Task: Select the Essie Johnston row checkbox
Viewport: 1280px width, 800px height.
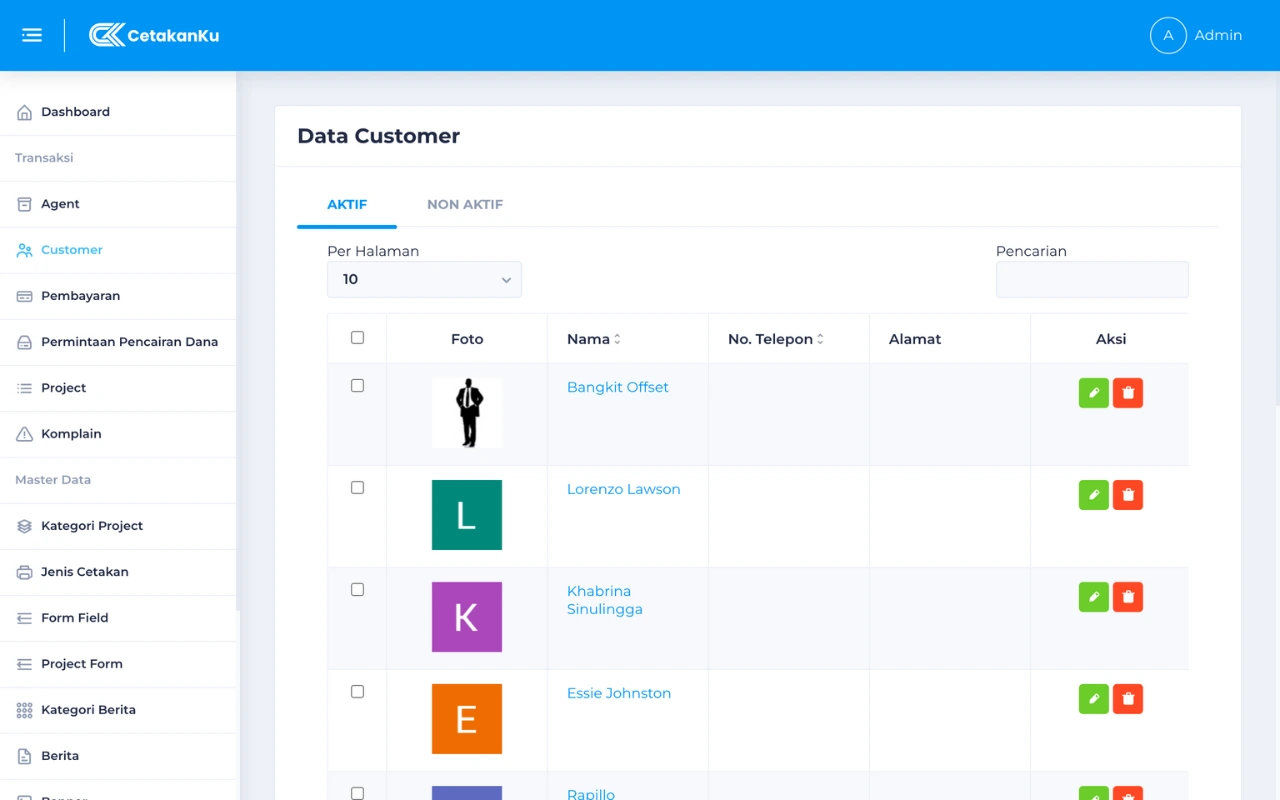Action: click(x=357, y=692)
